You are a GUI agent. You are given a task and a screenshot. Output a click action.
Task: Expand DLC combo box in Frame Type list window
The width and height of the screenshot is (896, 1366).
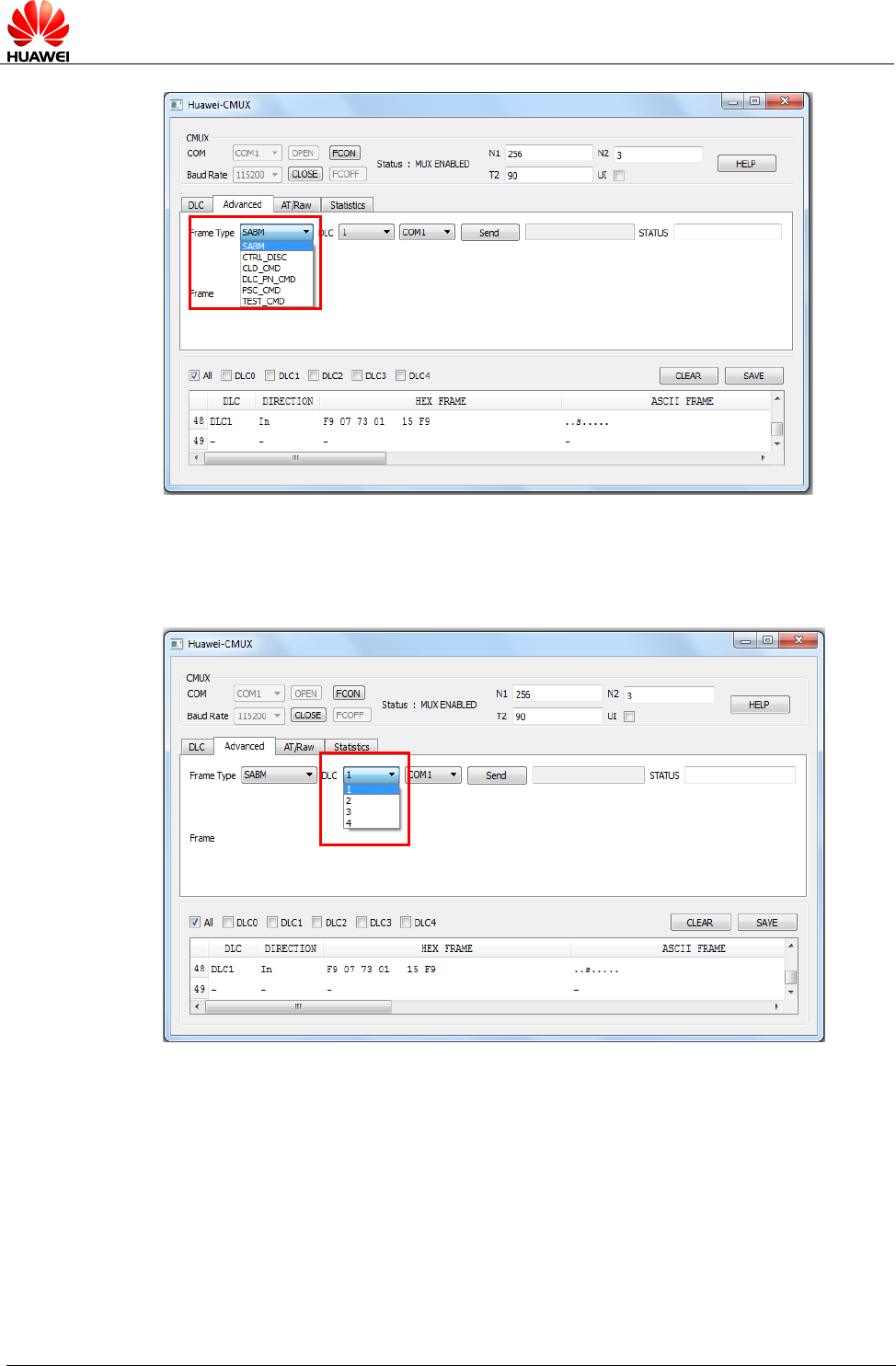click(367, 233)
